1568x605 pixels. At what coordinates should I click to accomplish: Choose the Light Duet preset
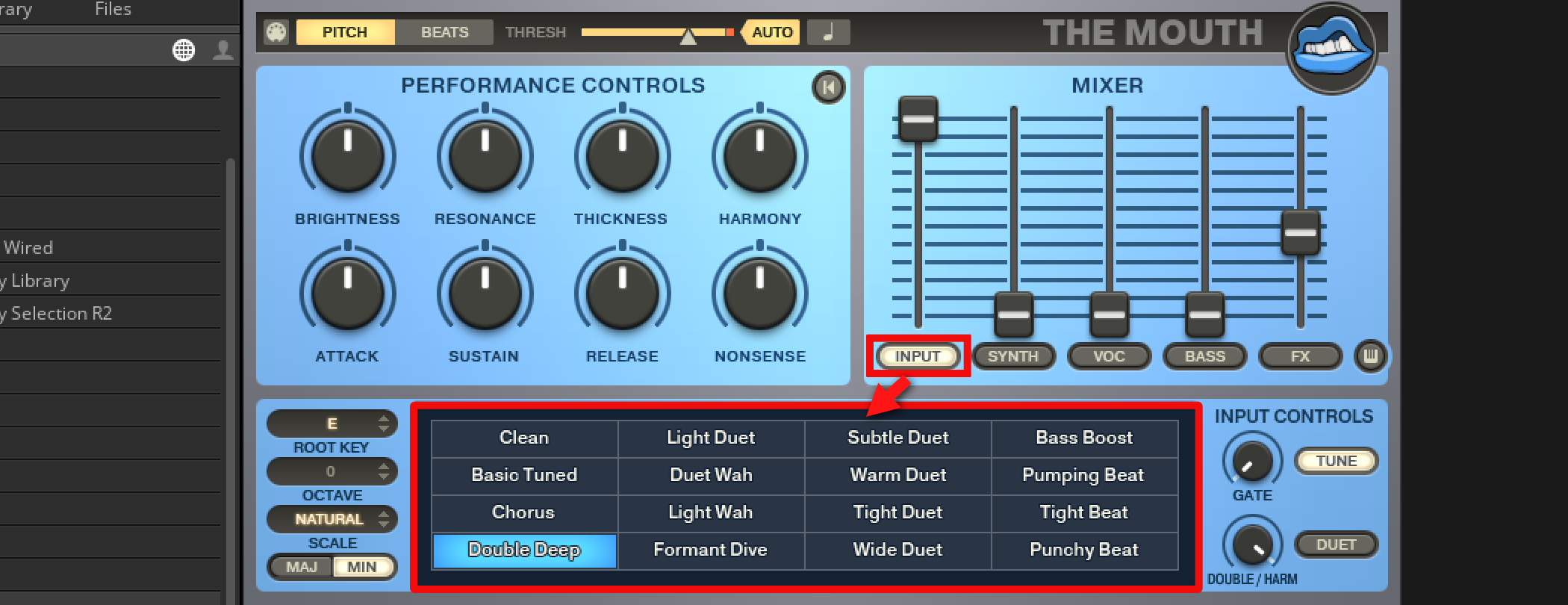click(x=711, y=438)
